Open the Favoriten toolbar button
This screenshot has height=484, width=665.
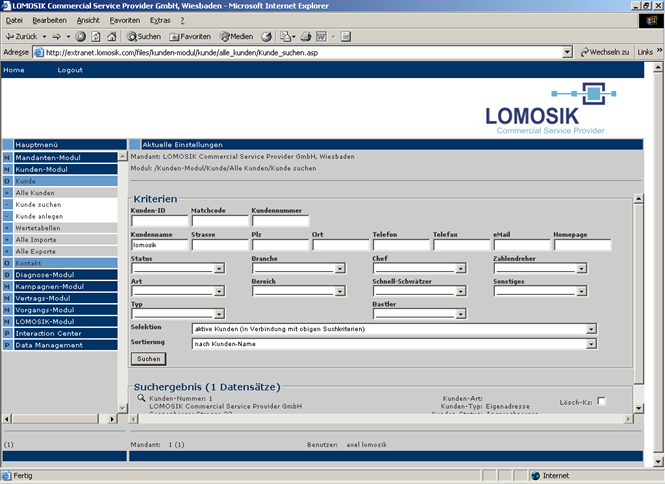pos(190,36)
